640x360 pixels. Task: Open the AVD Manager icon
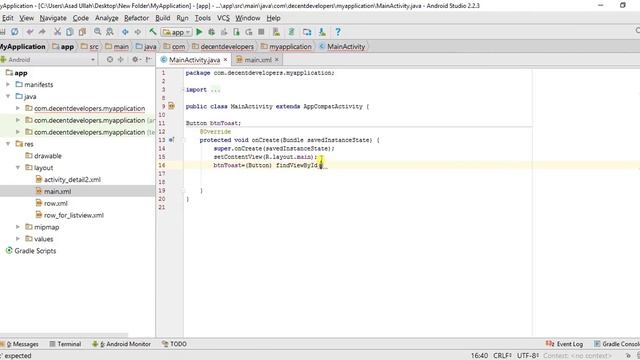click(276, 32)
